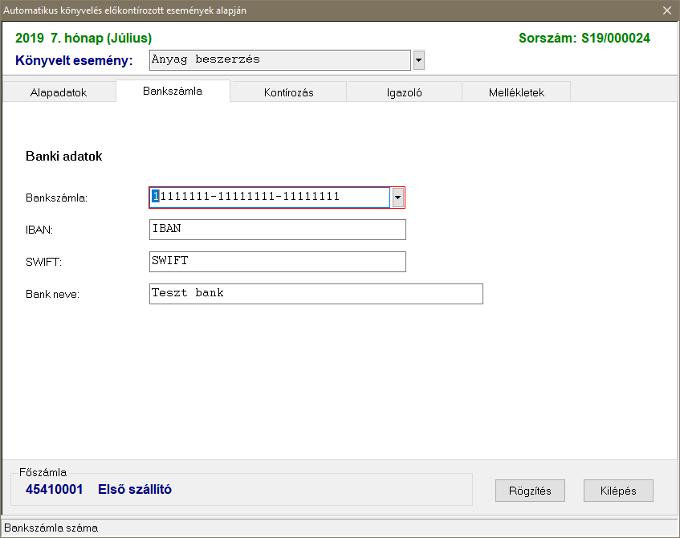Select the Bankszámla tab

173,92
